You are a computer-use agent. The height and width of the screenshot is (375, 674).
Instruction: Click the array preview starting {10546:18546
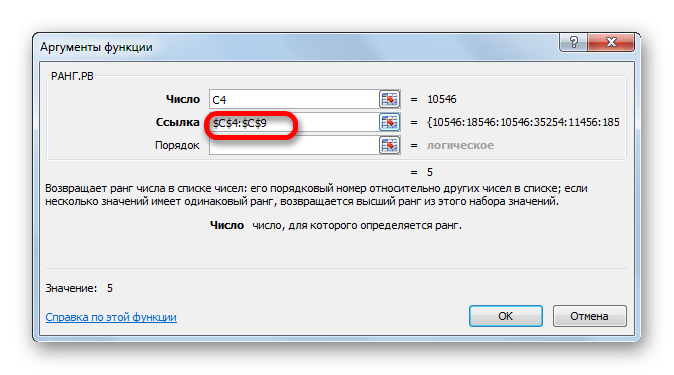click(x=523, y=123)
